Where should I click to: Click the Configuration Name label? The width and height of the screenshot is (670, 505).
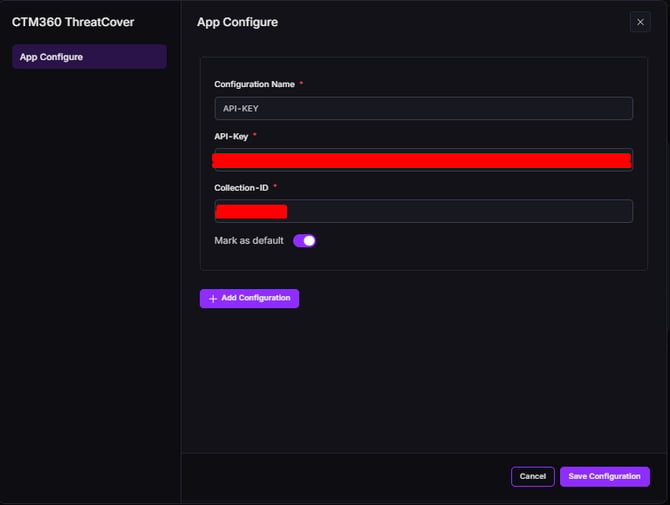pyautogui.click(x=254, y=84)
